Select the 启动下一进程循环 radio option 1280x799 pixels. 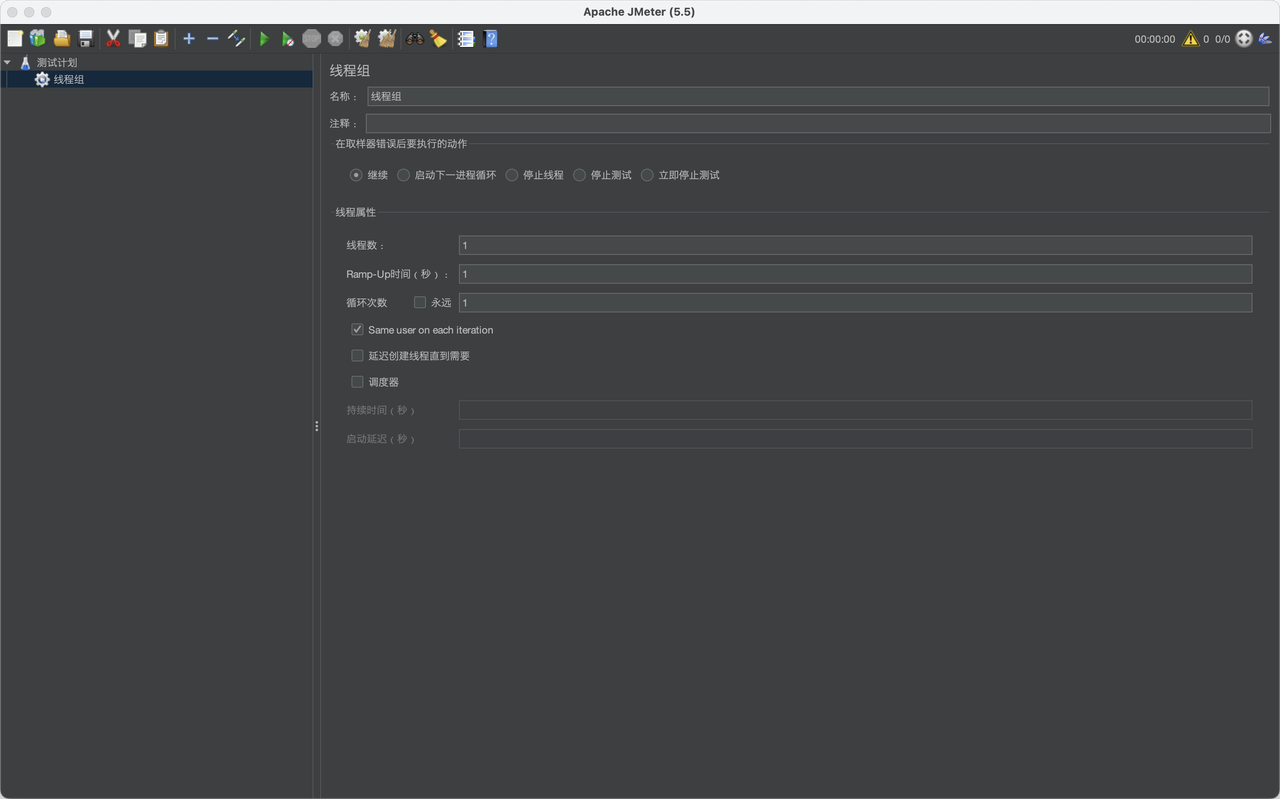tap(403, 175)
